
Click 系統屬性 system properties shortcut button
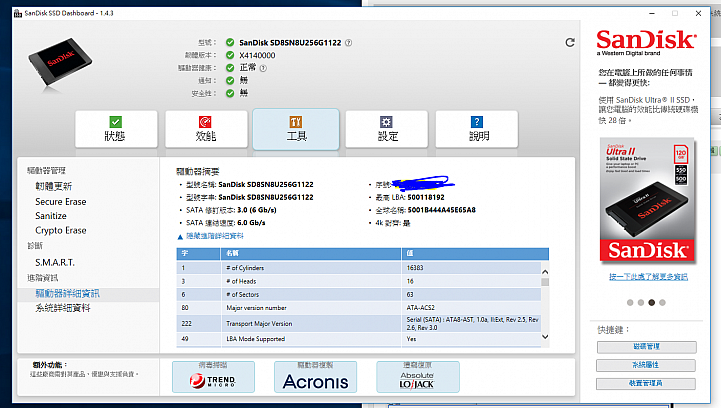click(646, 365)
